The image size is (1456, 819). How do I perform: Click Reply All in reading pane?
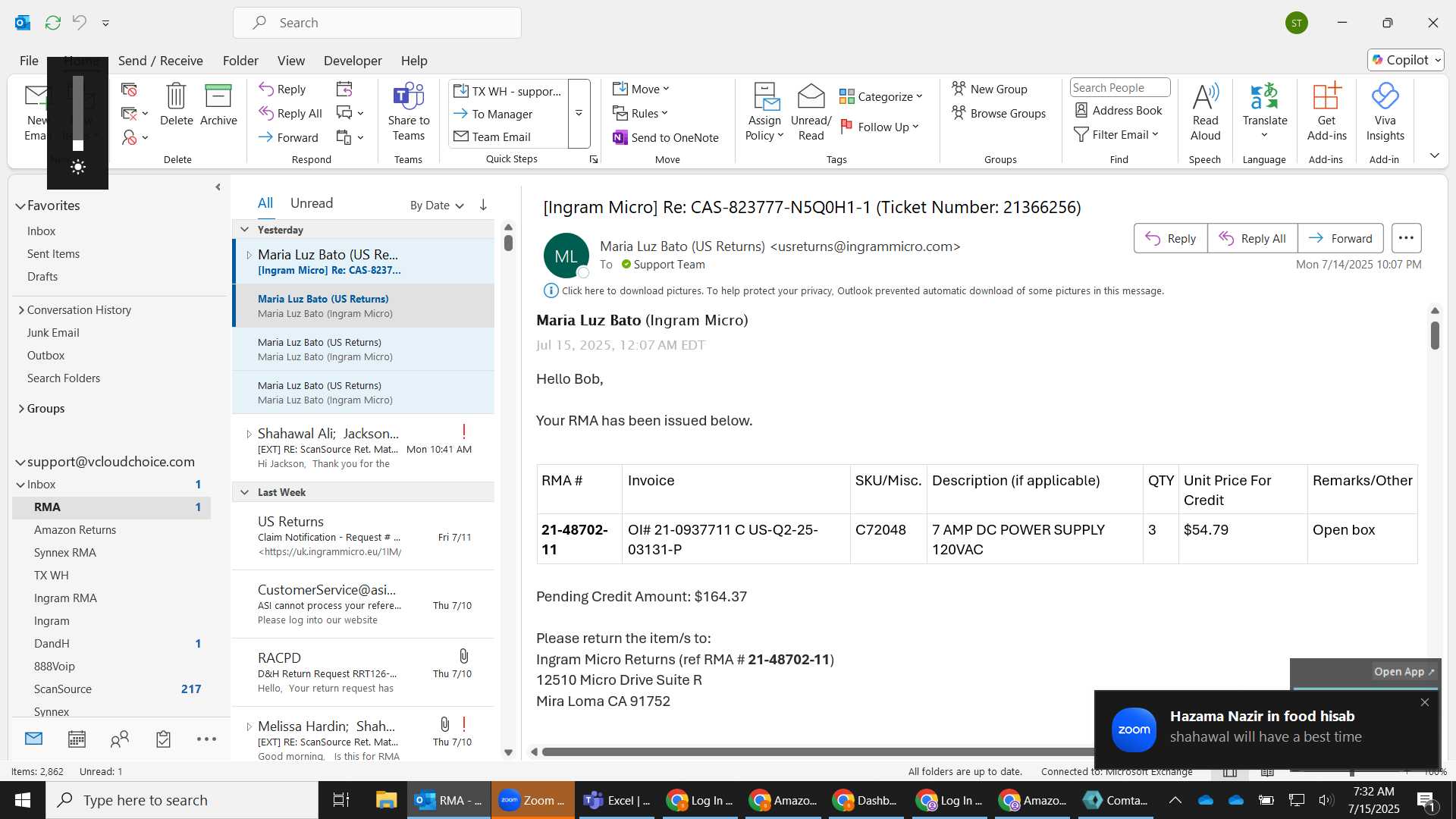tap(1252, 238)
